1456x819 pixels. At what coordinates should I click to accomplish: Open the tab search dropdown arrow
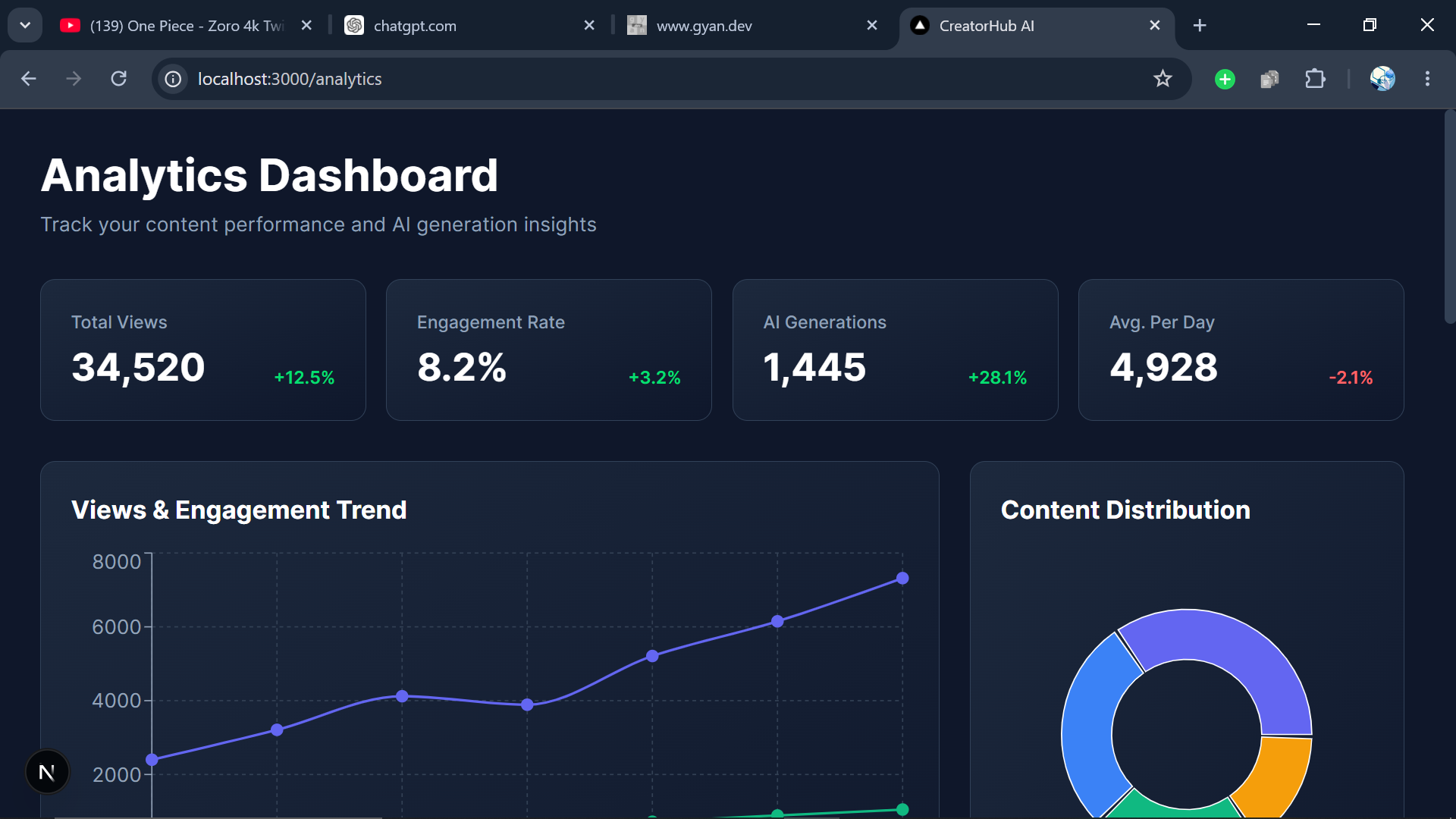(x=25, y=26)
